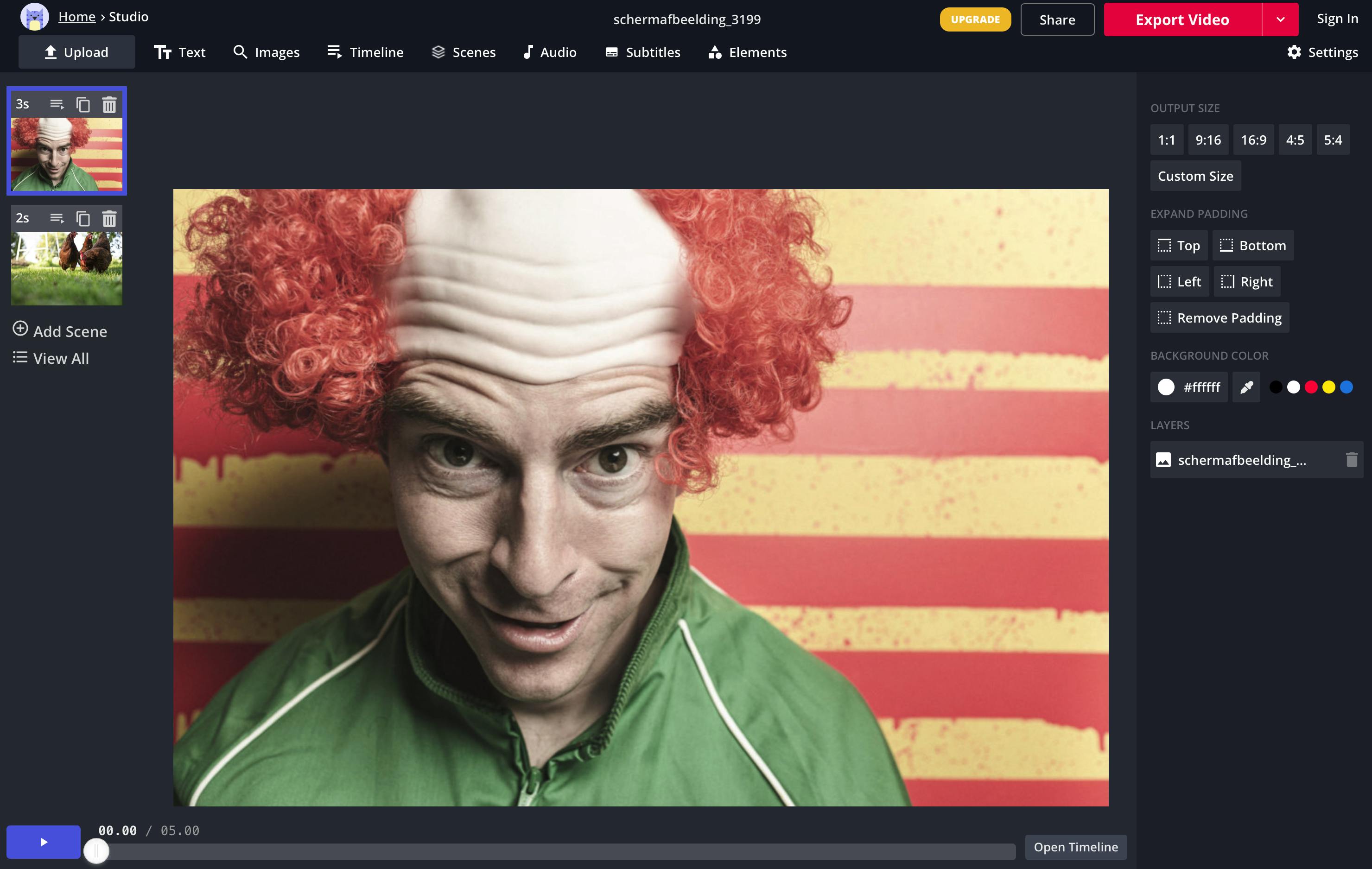1372x869 pixels.
Task: Open the Elements tab
Action: tap(747, 52)
